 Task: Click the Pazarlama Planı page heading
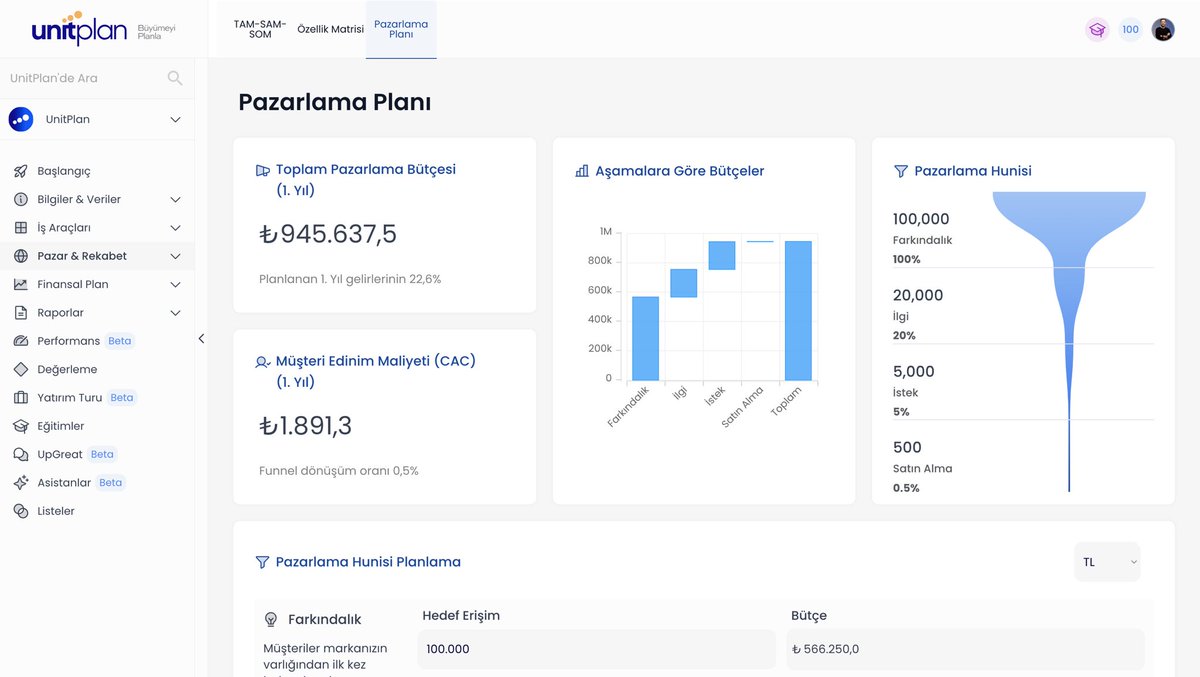click(x=335, y=102)
